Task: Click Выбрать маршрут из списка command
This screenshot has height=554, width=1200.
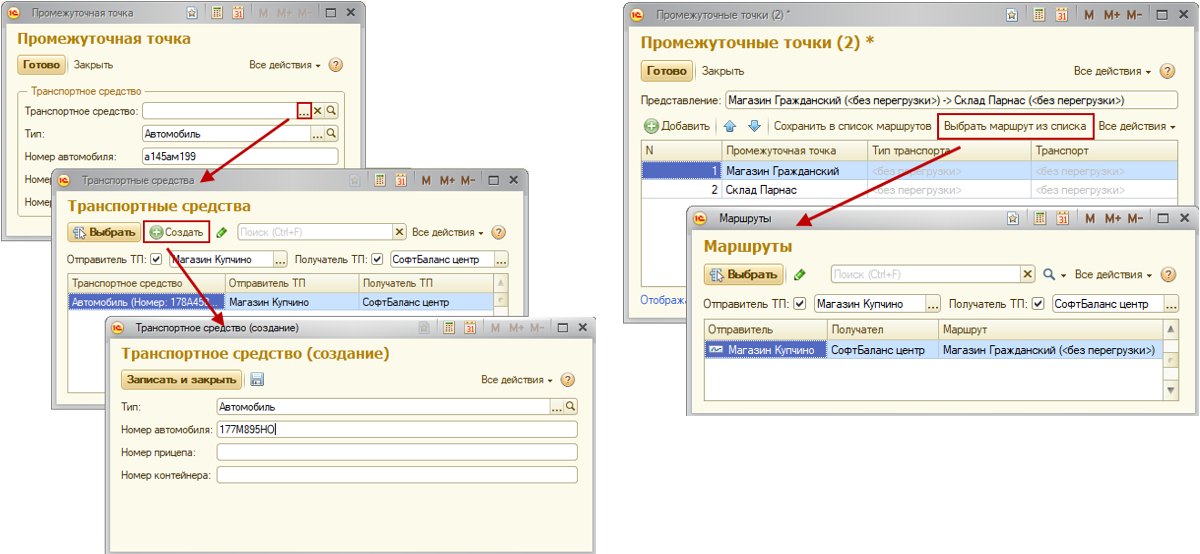Action: point(1015,126)
